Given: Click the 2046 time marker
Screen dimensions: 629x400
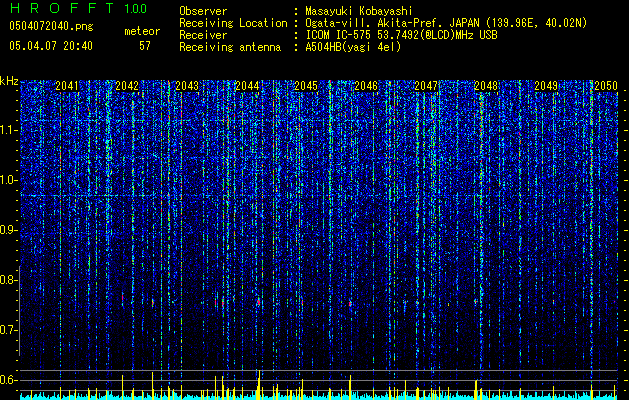Looking at the screenshot, I should [366, 86].
